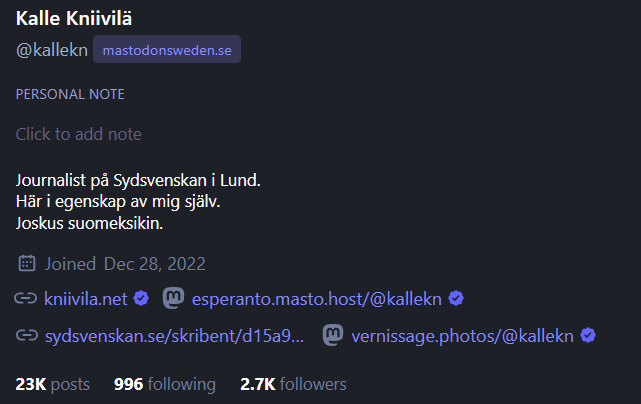Open the vernissage.photos/@kallekn profile link
This screenshot has height=404, width=641.
[462, 336]
